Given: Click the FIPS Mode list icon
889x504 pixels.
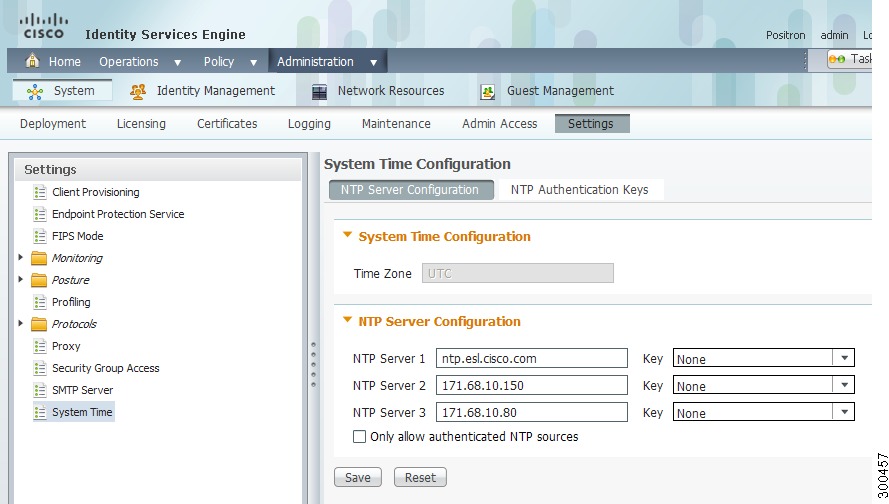Looking at the screenshot, I should click(x=40, y=236).
